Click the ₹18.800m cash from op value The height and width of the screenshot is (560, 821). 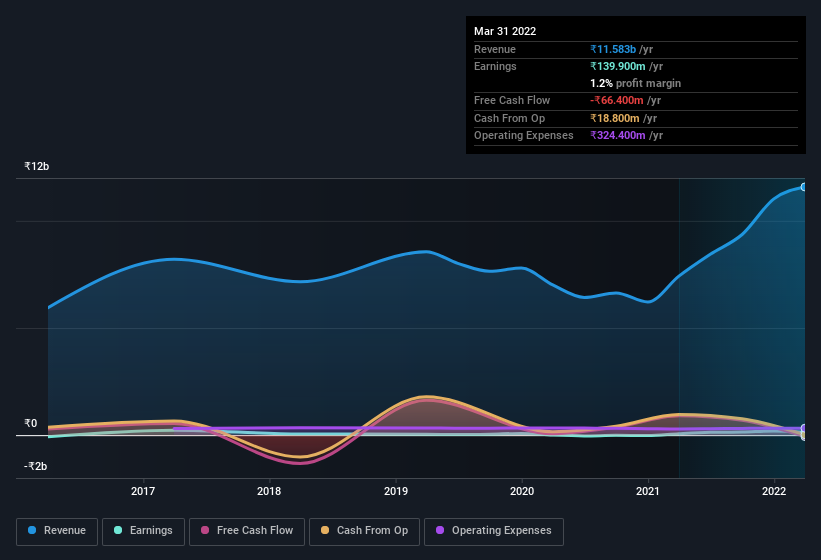[615, 118]
